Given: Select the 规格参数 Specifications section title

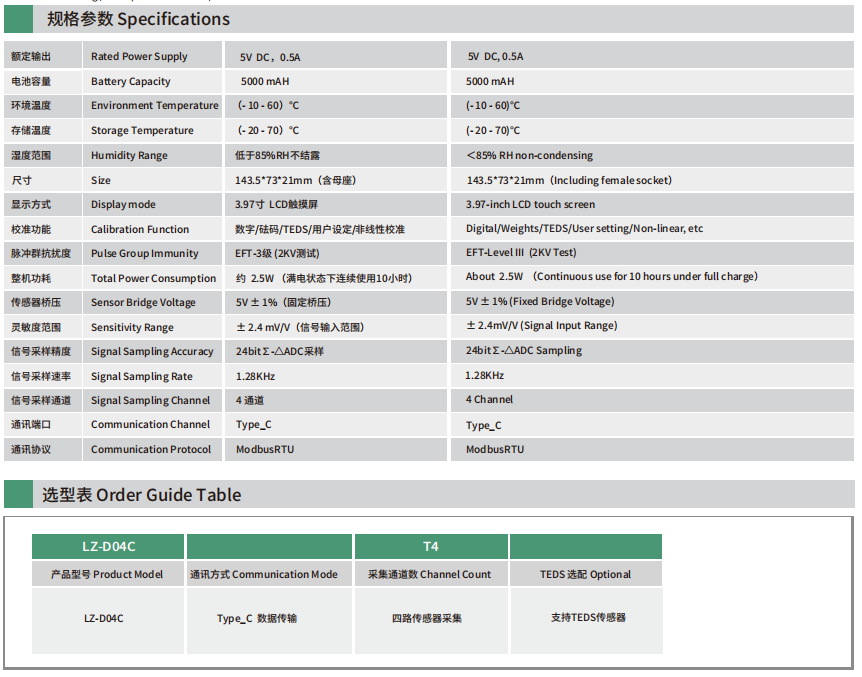Looking at the screenshot, I should coord(138,19).
